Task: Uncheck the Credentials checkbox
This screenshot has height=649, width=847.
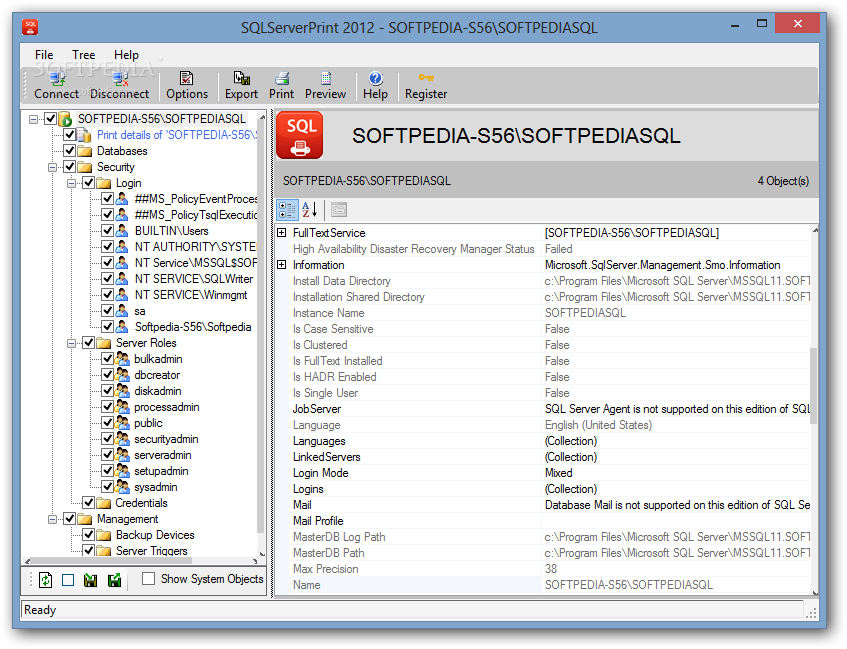Action: (89, 503)
